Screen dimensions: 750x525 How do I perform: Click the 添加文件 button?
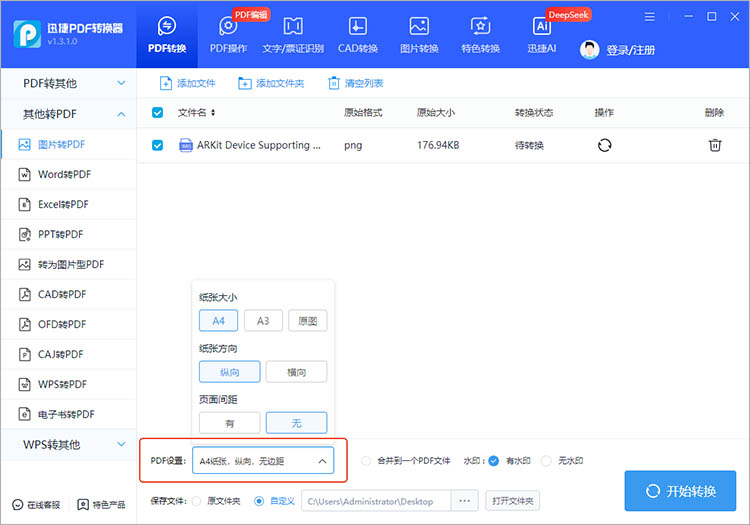[x=188, y=83]
